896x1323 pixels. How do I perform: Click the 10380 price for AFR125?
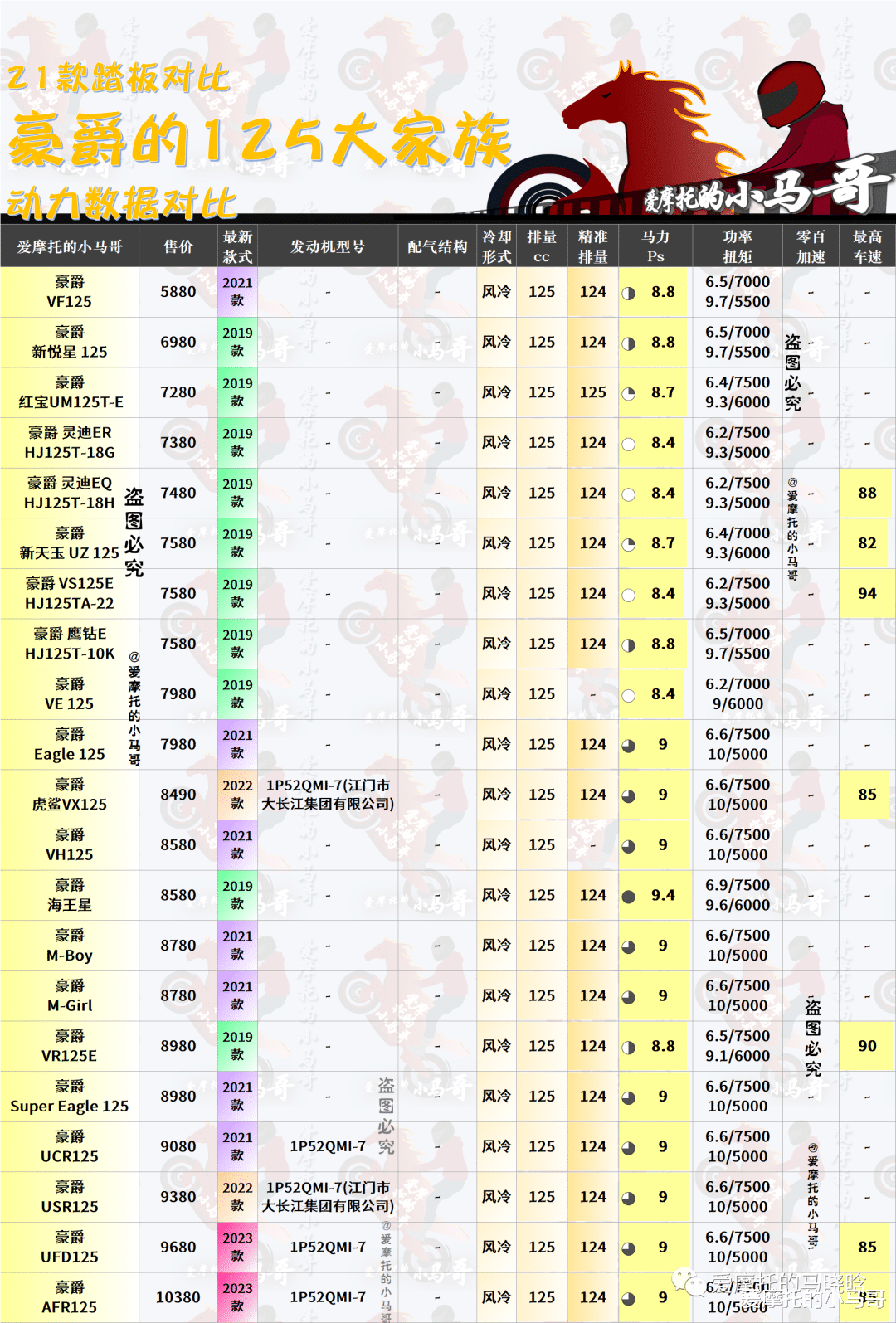click(x=178, y=1297)
